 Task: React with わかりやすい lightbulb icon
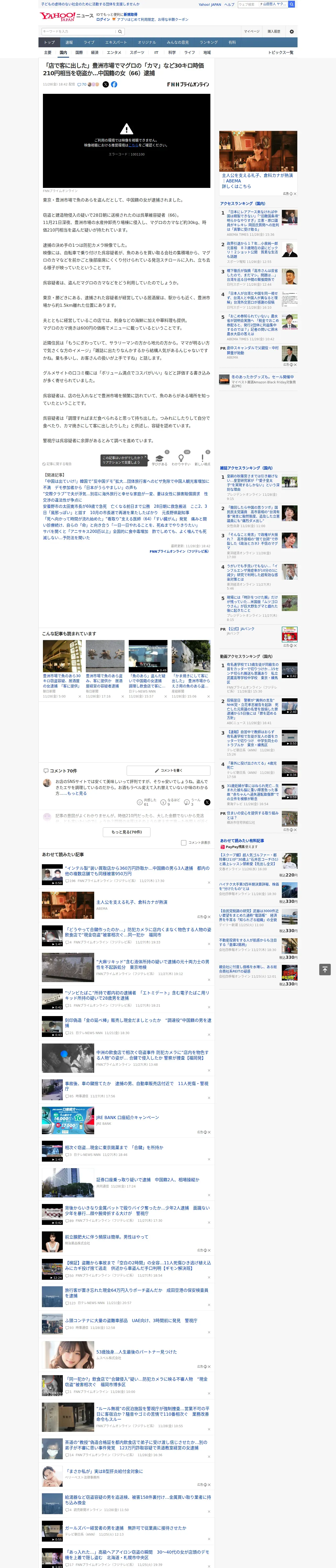pyautogui.click(x=181, y=458)
